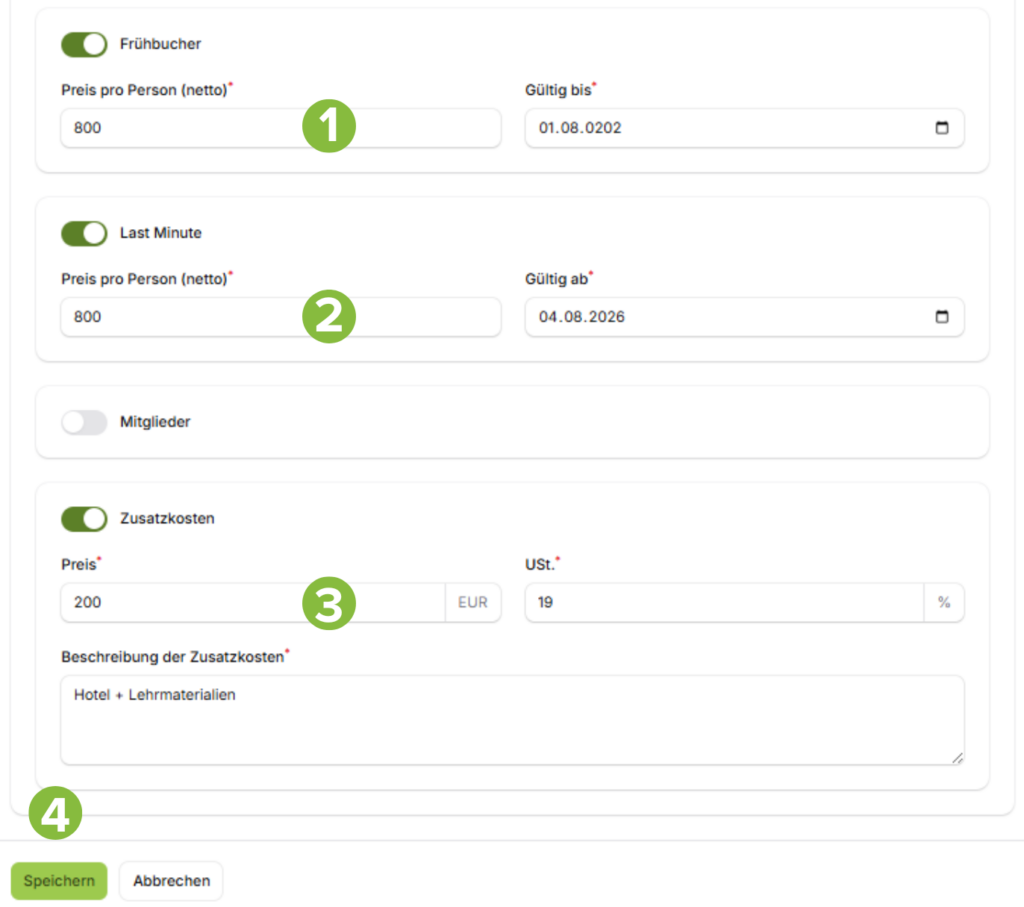Save with the Speichern button
The image size is (1024, 907).
(x=59, y=881)
